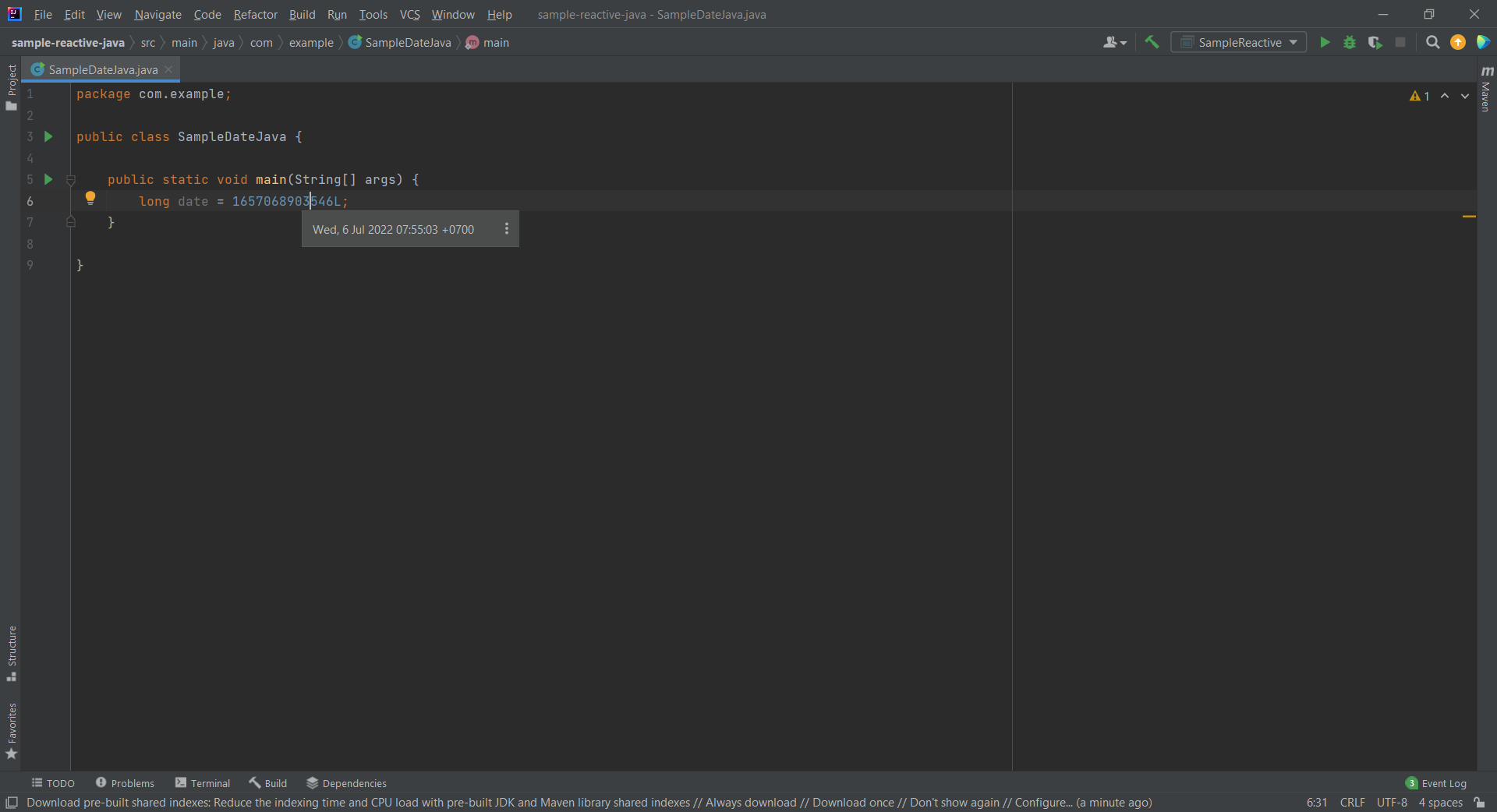This screenshot has width=1497, height=812.
Task: Click the src breadcrumb
Action: click(x=148, y=43)
